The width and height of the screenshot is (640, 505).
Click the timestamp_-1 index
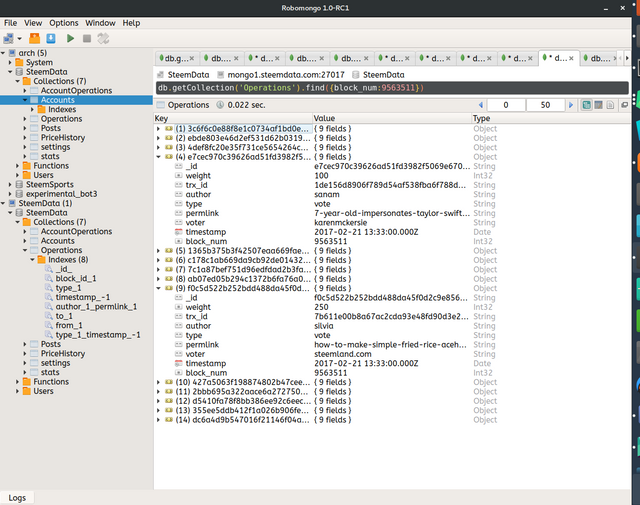(83, 297)
